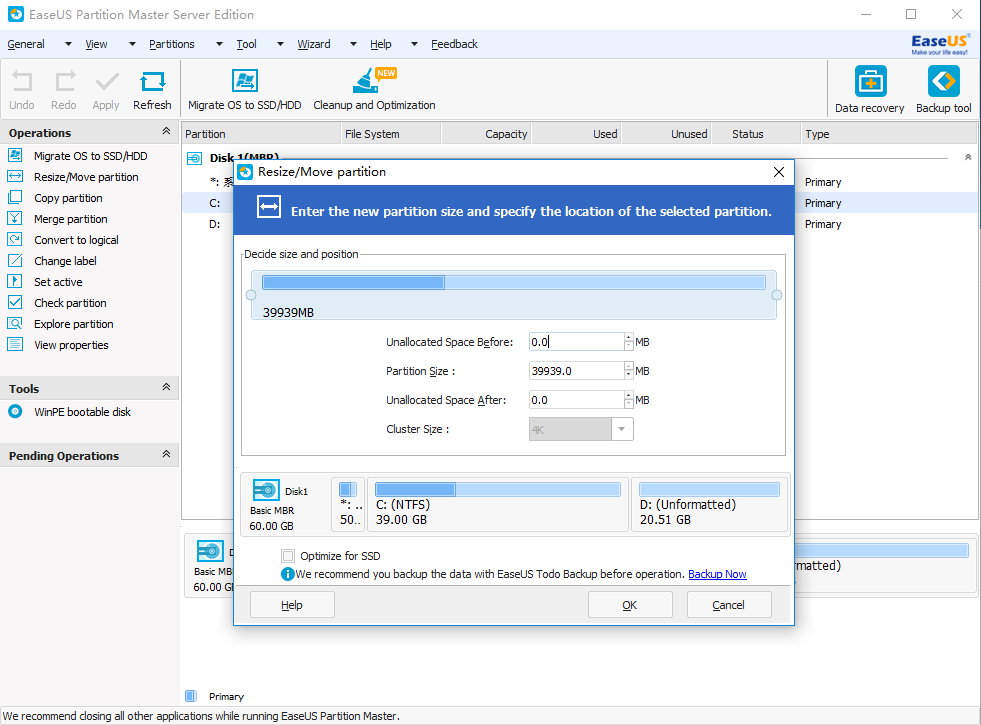Focus Unallocated Space Before field
This screenshot has width=981, height=725.
click(x=576, y=342)
